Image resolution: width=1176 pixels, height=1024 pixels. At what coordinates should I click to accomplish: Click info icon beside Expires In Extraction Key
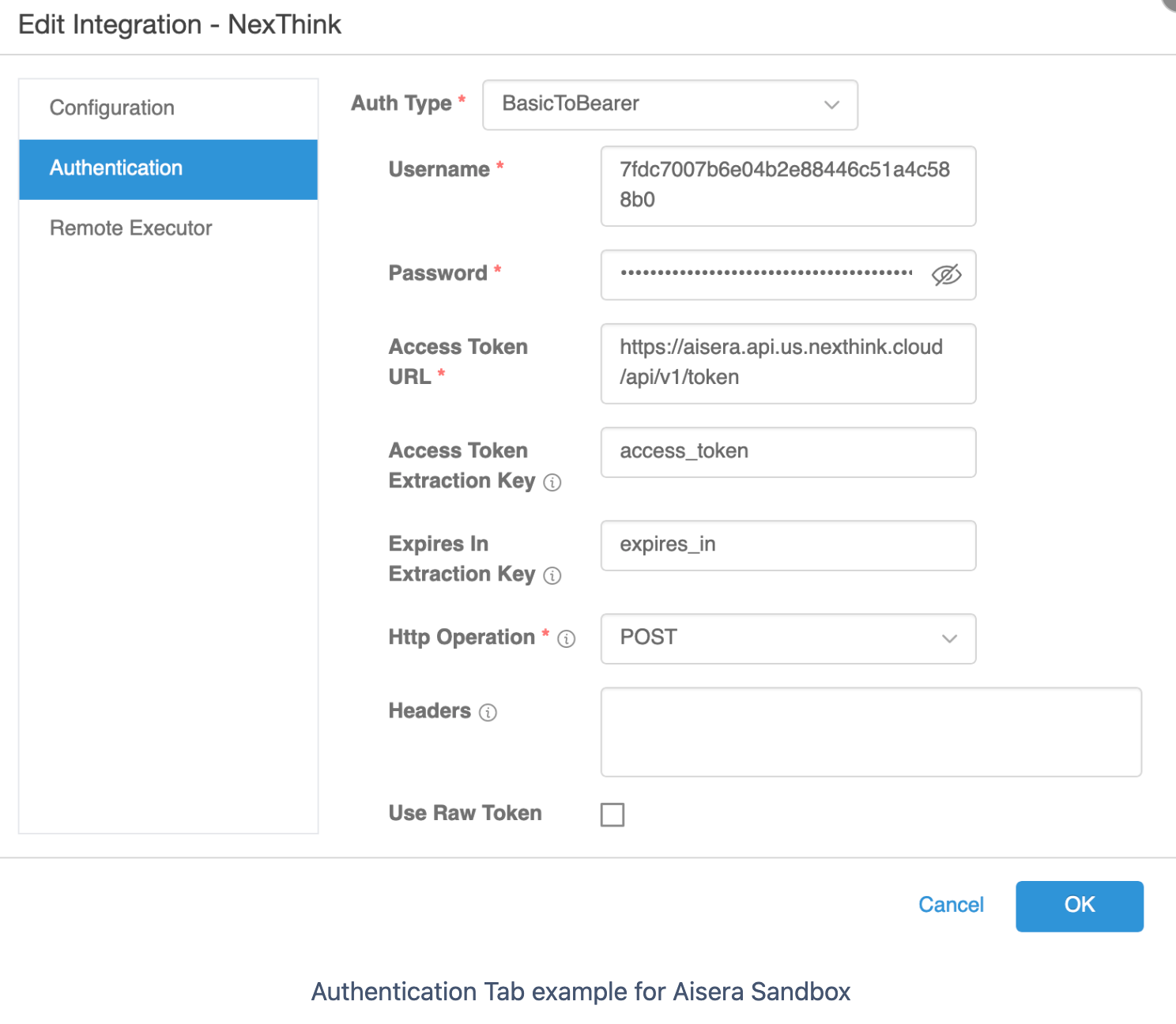click(552, 576)
